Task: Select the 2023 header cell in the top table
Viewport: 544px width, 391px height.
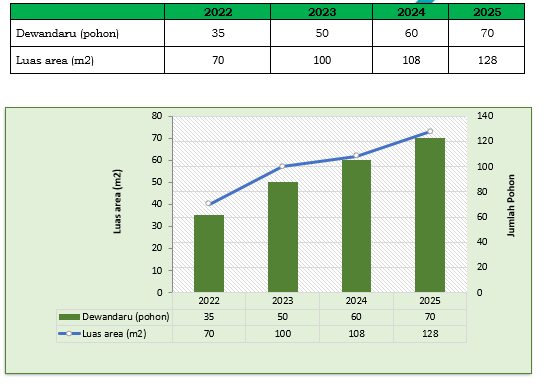Action: click(322, 12)
